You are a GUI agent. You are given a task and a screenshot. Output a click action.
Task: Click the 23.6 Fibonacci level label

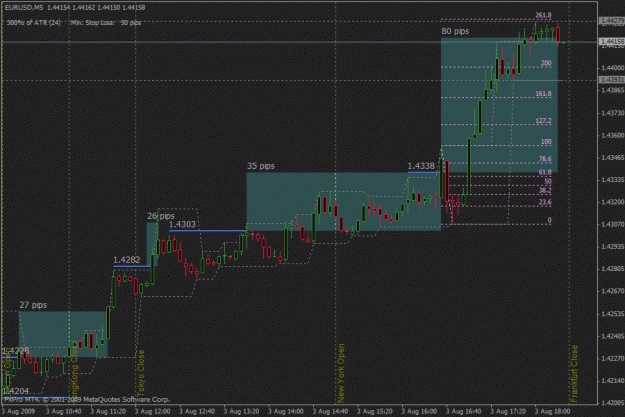[x=545, y=202]
